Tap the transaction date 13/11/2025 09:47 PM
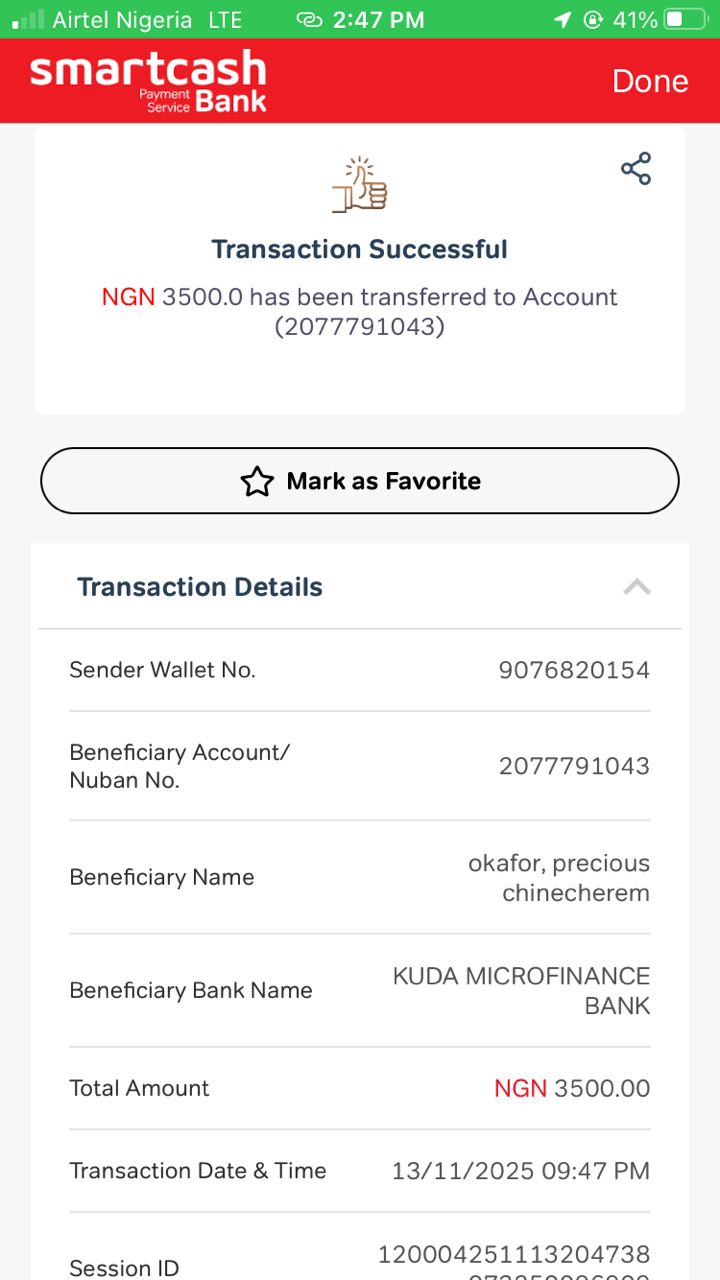 coord(520,1170)
